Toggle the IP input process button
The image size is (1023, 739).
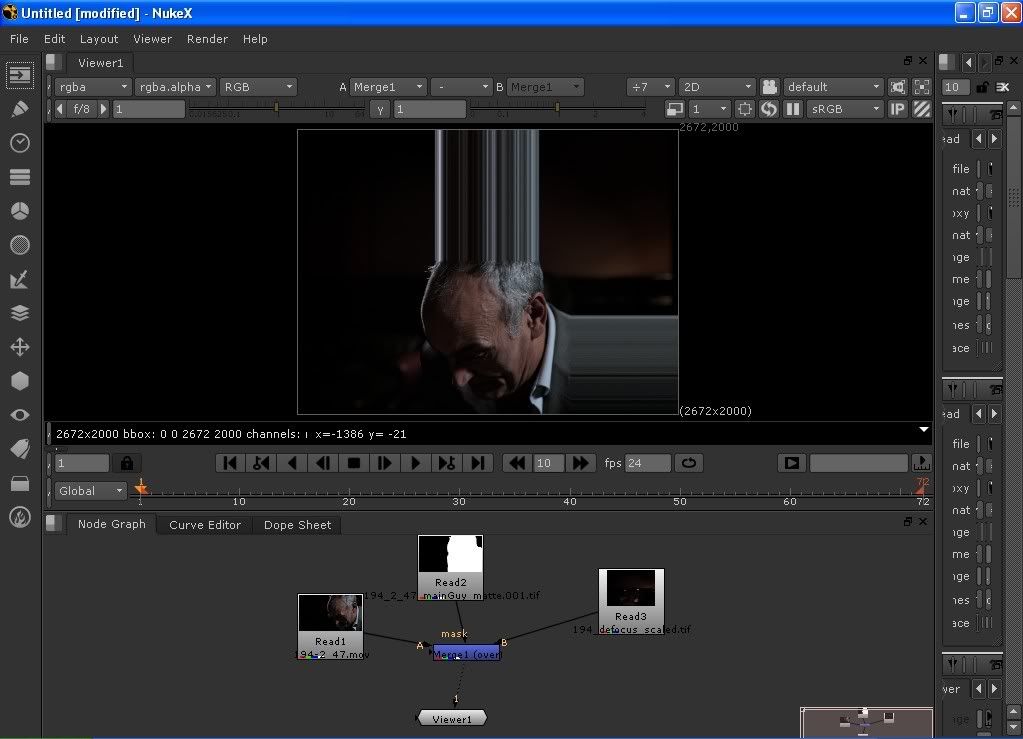897,109
